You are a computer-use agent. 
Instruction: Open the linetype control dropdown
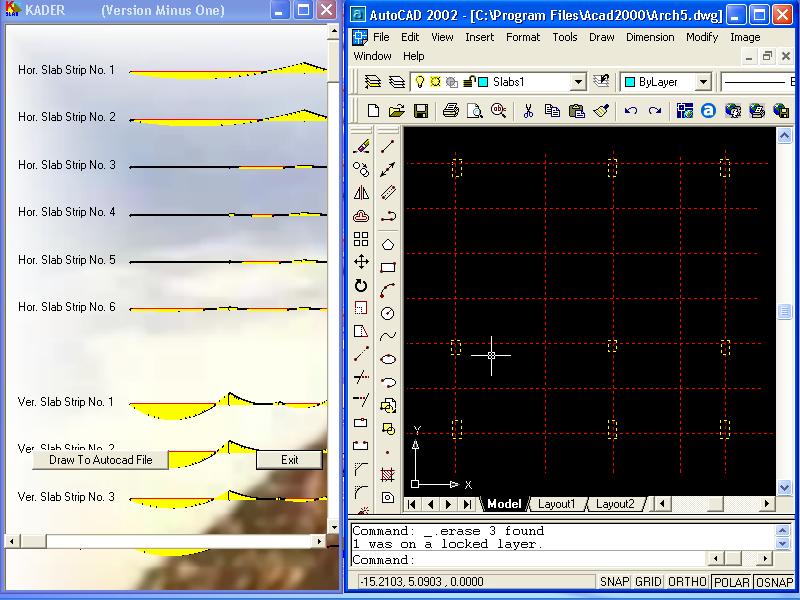coord(760,82)
